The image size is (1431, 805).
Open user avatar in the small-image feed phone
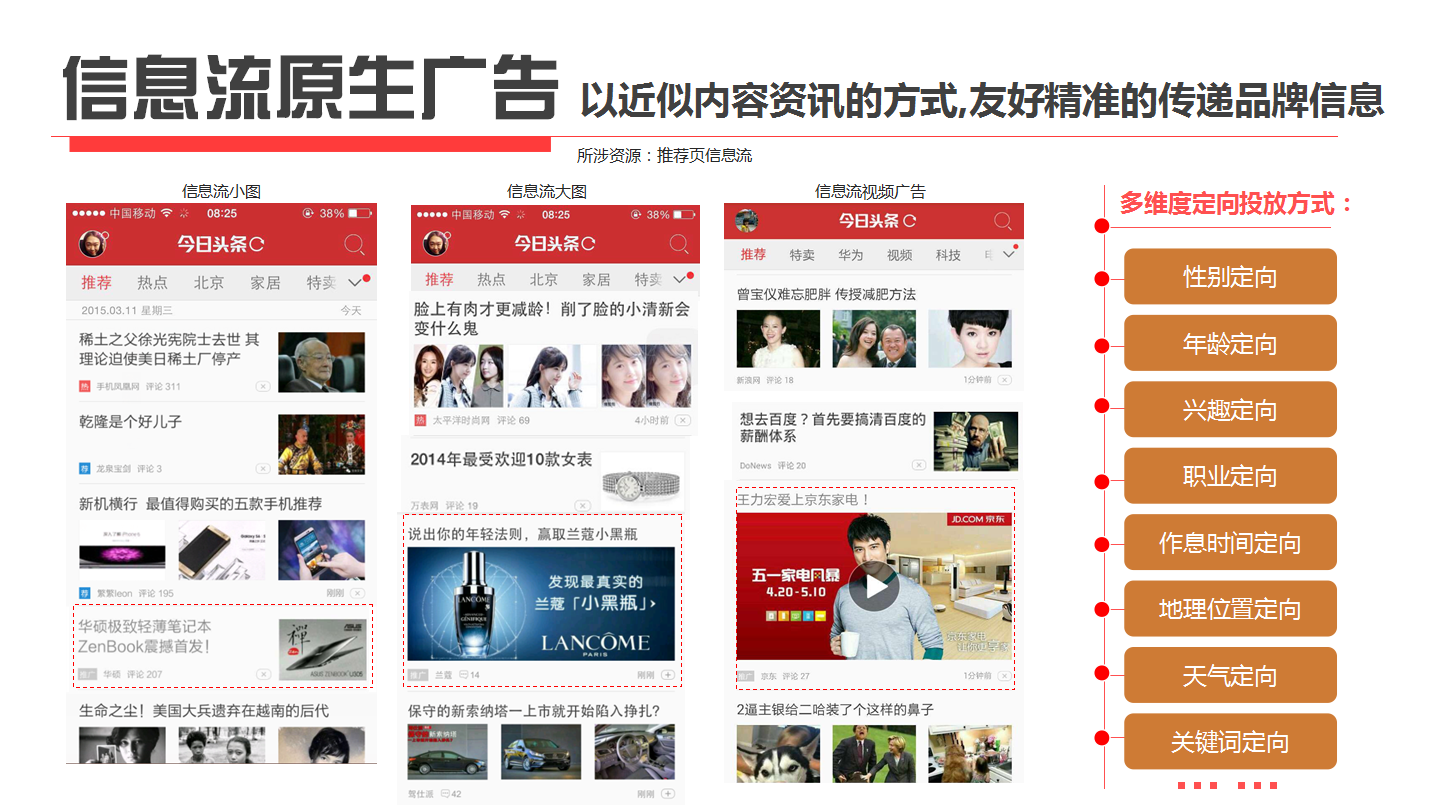coord(93,243)
